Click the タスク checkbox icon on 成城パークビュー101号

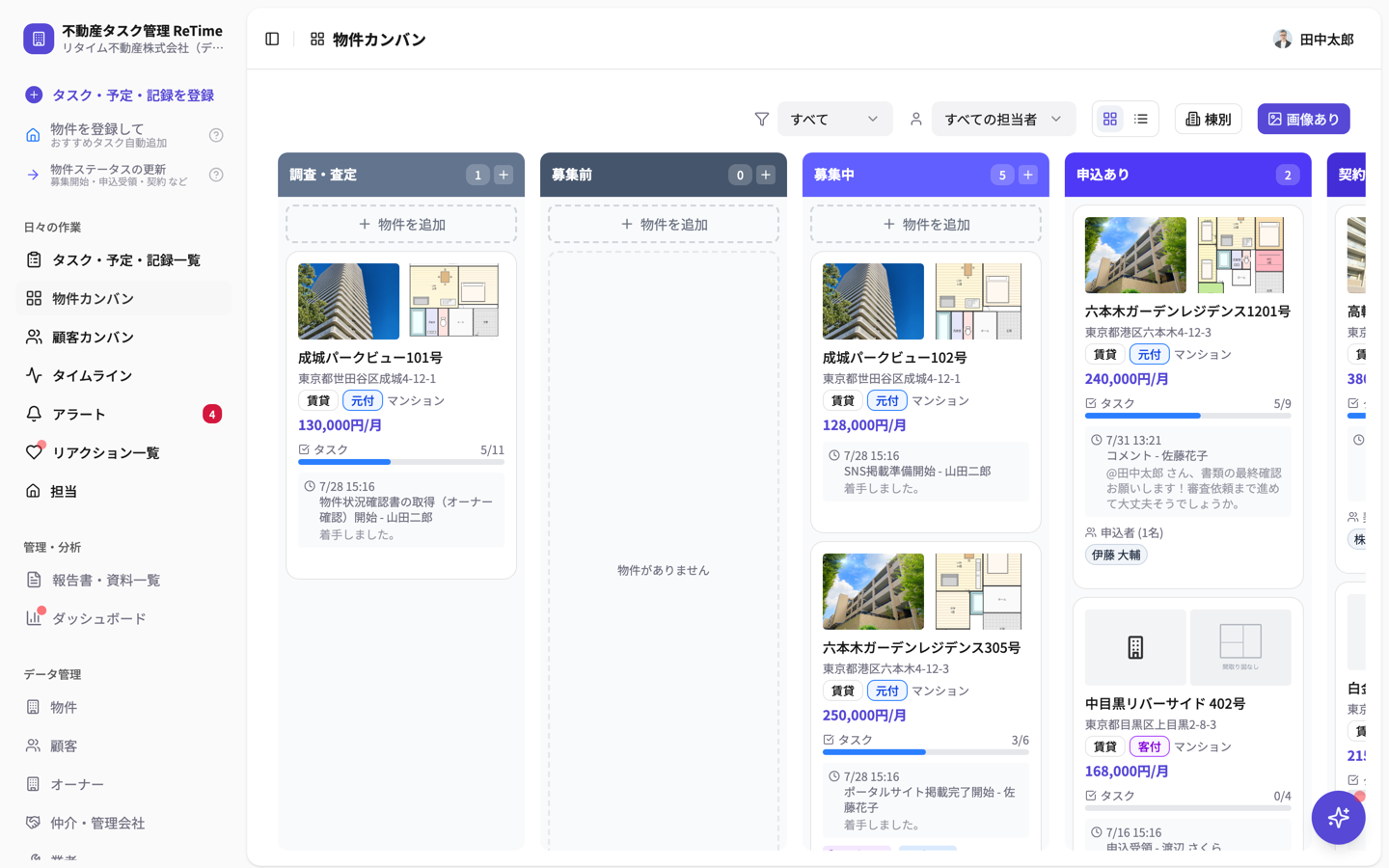[x=304, y=449]
